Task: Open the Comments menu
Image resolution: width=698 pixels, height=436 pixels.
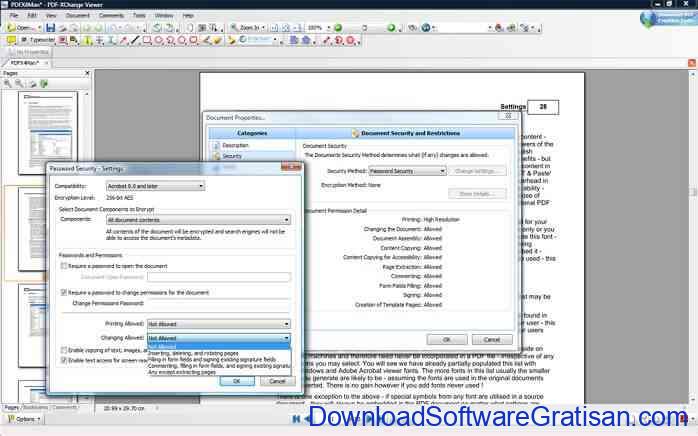Action: coord(111,16)
